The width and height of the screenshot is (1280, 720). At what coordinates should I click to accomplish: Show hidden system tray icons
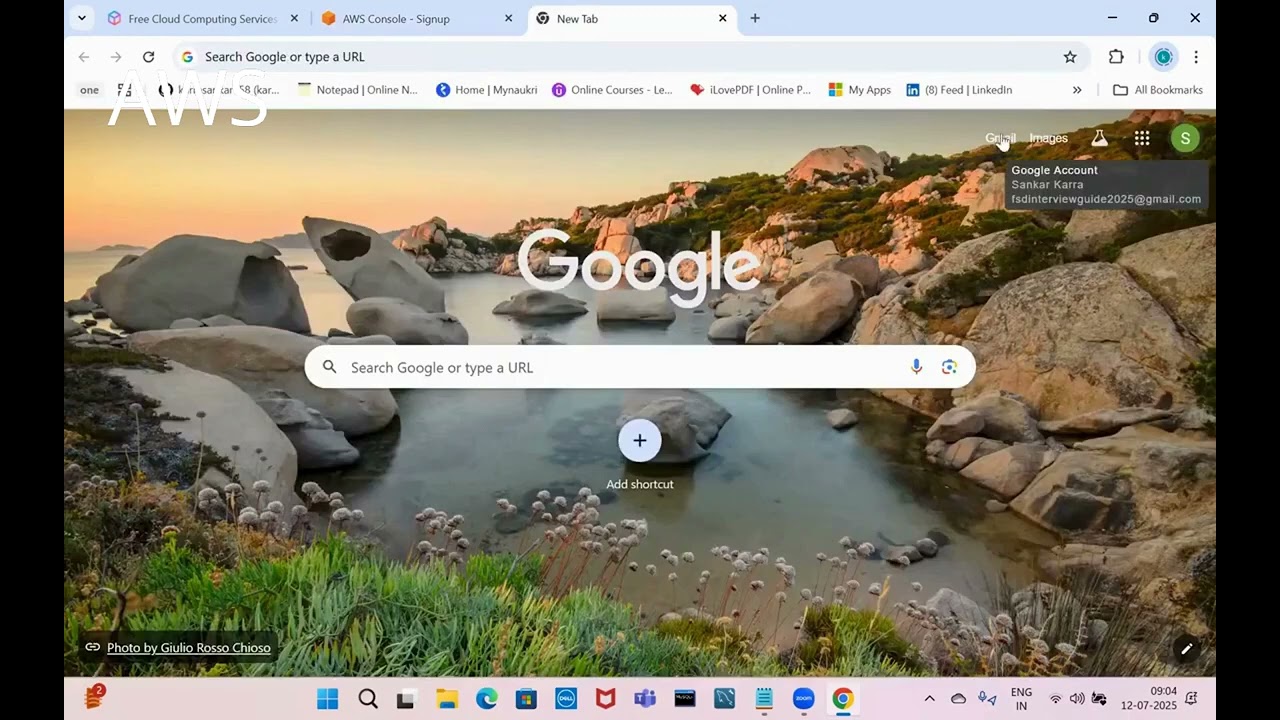point(929,699)
